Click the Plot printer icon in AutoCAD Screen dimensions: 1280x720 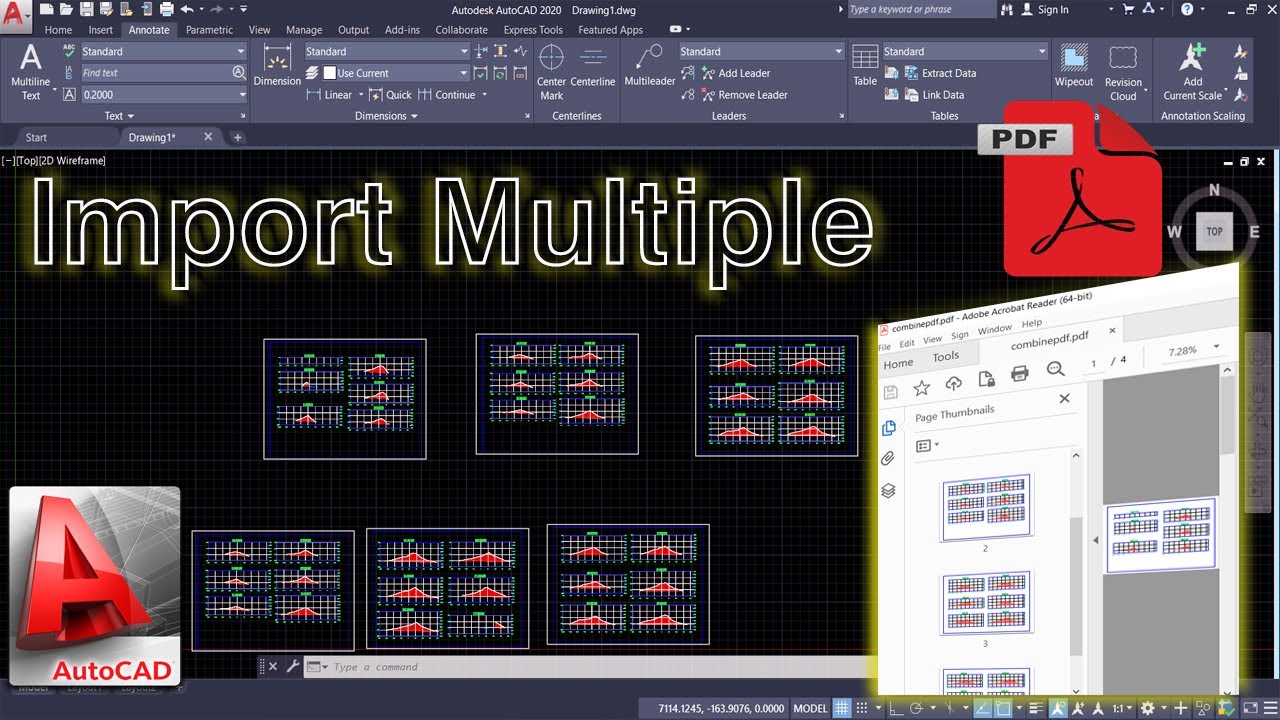click(165, 9)
